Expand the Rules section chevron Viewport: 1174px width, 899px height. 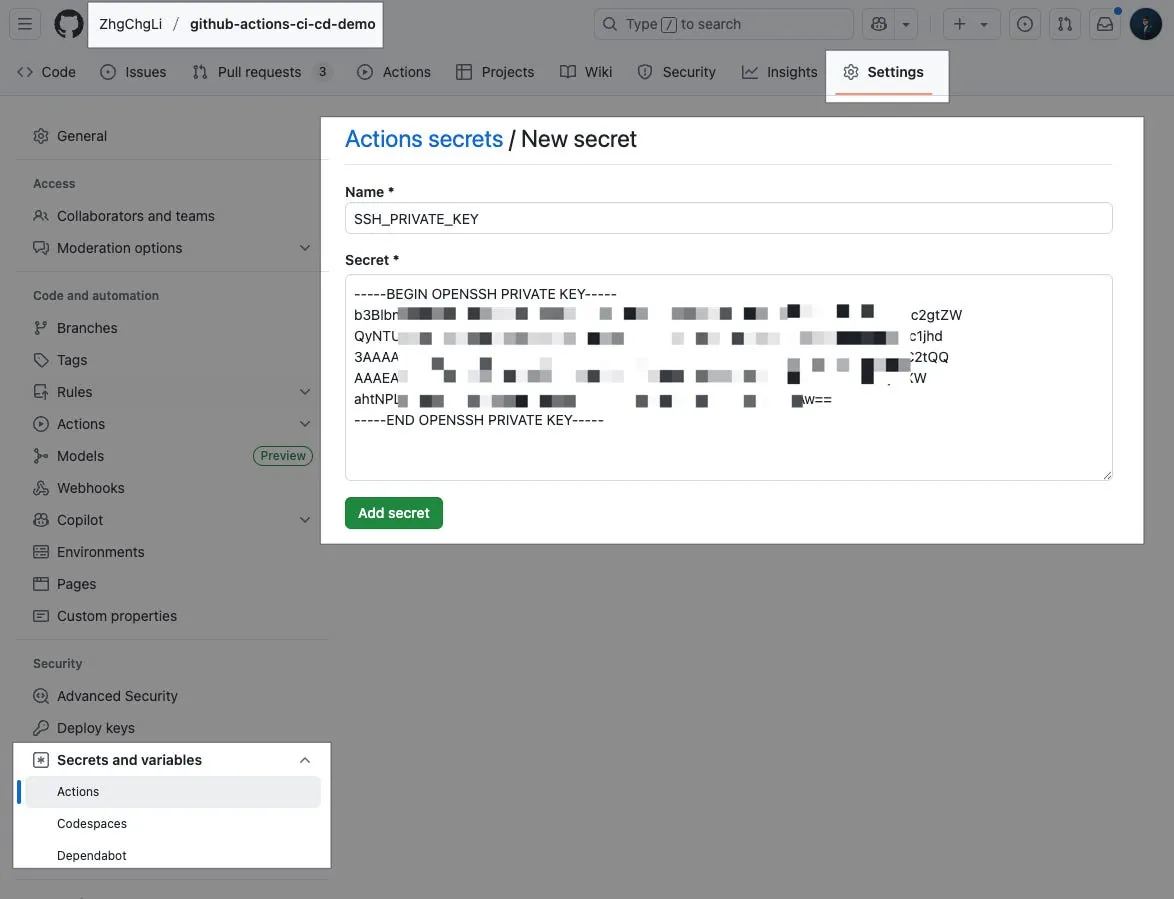305,391
